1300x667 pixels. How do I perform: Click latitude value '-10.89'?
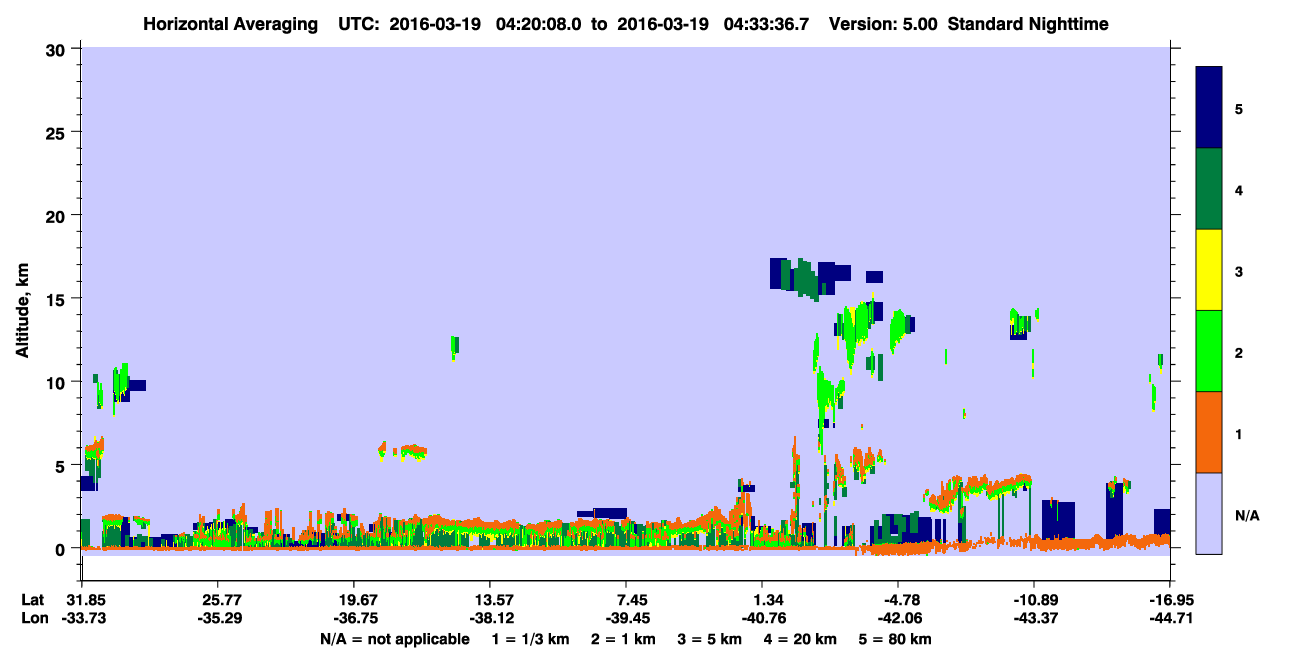1033,600
